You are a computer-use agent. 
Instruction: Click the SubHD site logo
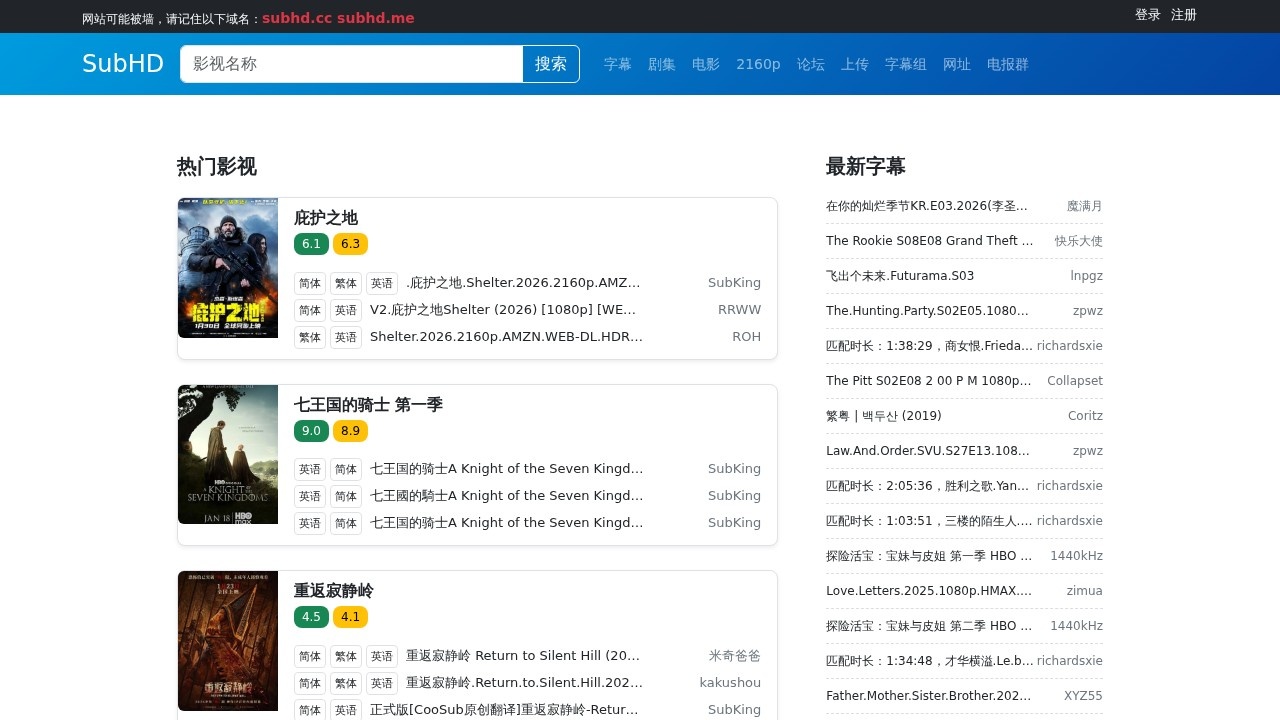point(122,64)
